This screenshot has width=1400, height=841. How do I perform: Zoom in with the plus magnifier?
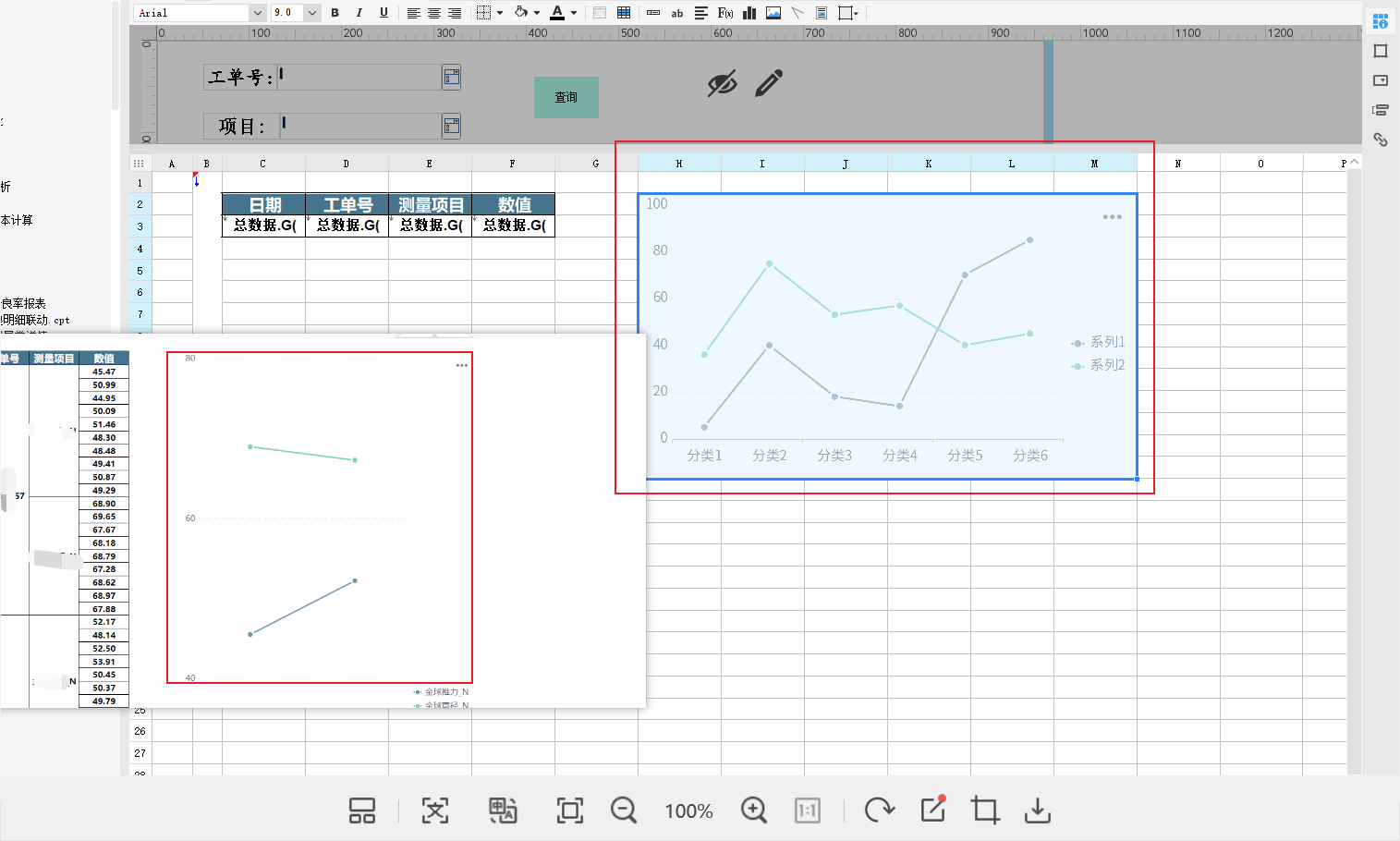pyautogui.click(x=754, y=811)
